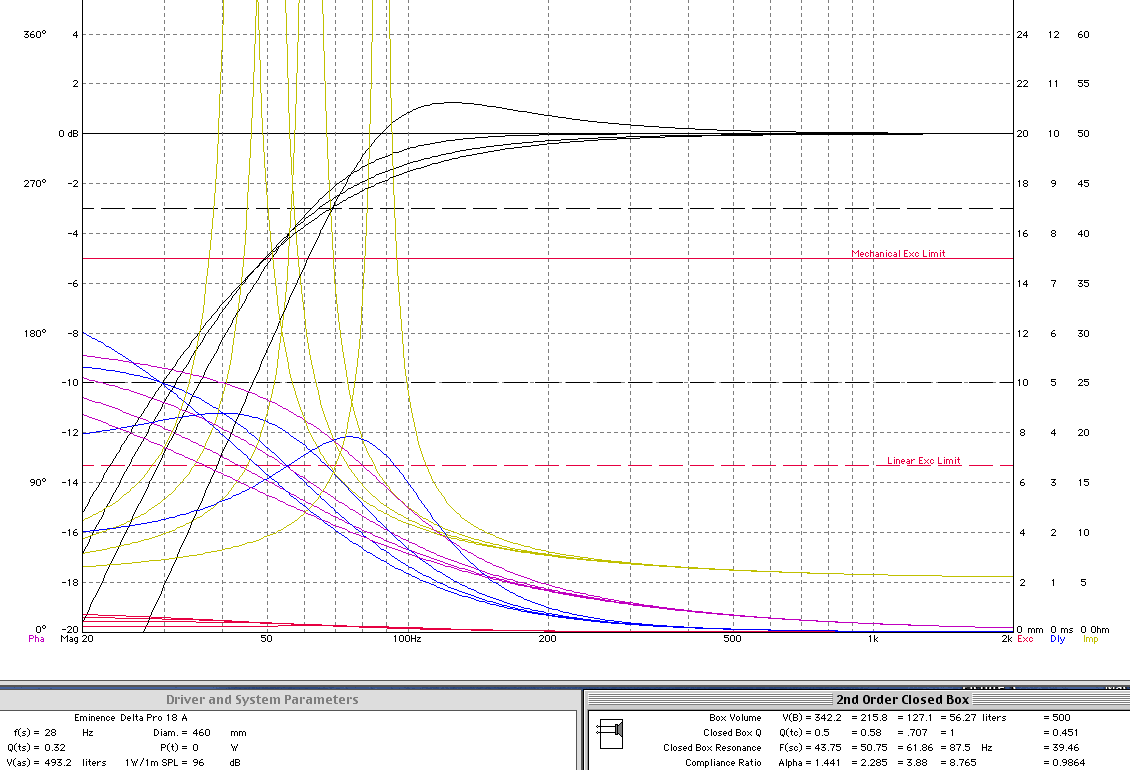Click the 1k frequency axis label
Viewport: 1130px width, 770px height.
coord(873,639)
